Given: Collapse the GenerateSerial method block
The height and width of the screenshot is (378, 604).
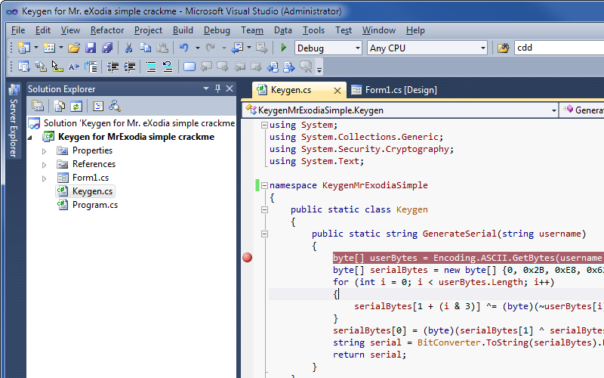Looking at the screenshot, I should click(x=264, y=234).
